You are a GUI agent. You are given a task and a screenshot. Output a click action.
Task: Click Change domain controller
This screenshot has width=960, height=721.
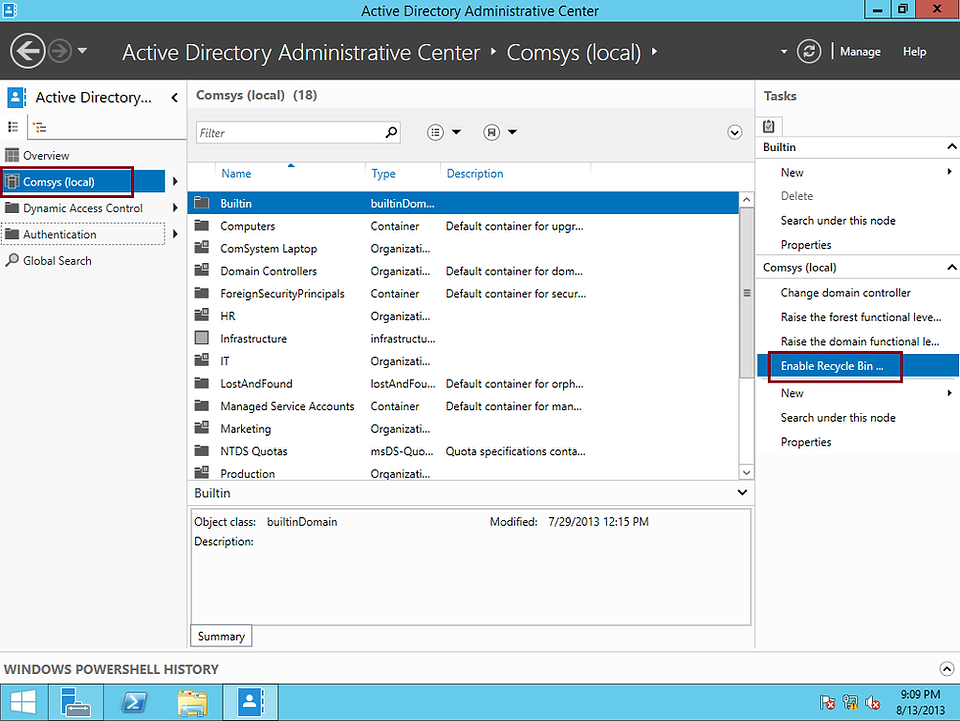[x=846, y=293]
